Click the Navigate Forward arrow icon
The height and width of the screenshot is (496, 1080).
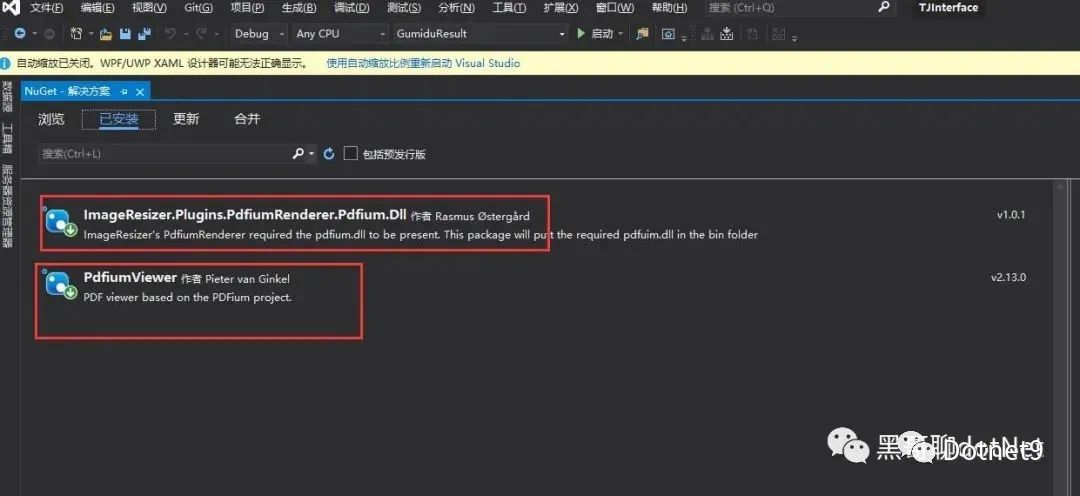point(50,33)
